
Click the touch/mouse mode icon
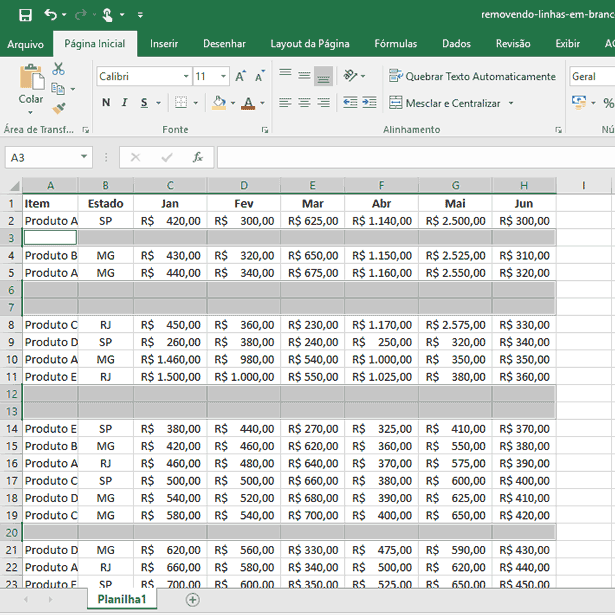107,15
